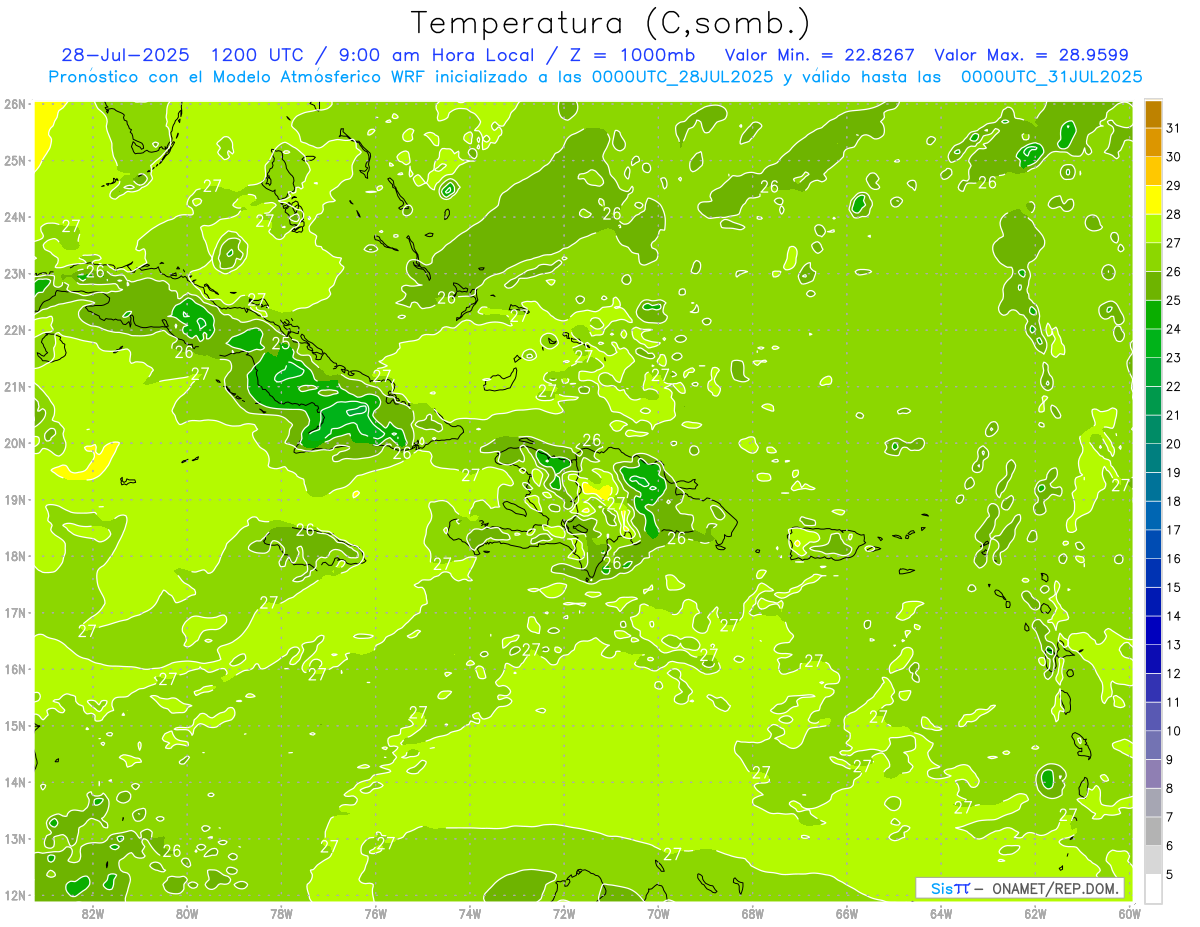The width and height of the screenshot is (1200, 927).
Task: Click the legend value '31'
Action: (x=1174, y=128)
